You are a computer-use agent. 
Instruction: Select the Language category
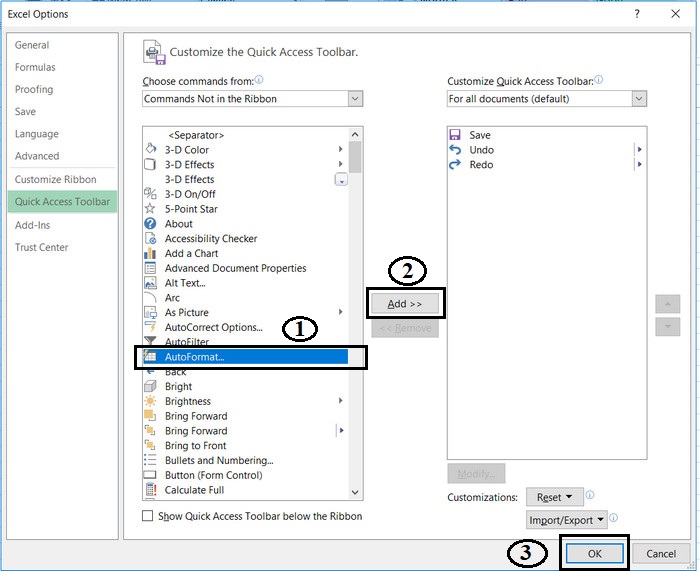tap(37, 133)
